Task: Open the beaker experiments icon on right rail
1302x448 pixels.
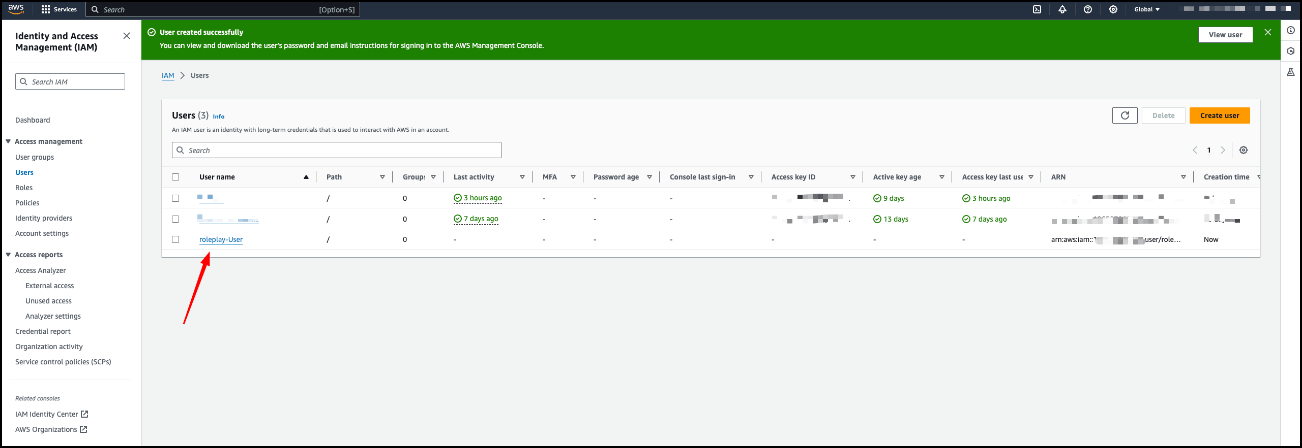Action: 1290,71
